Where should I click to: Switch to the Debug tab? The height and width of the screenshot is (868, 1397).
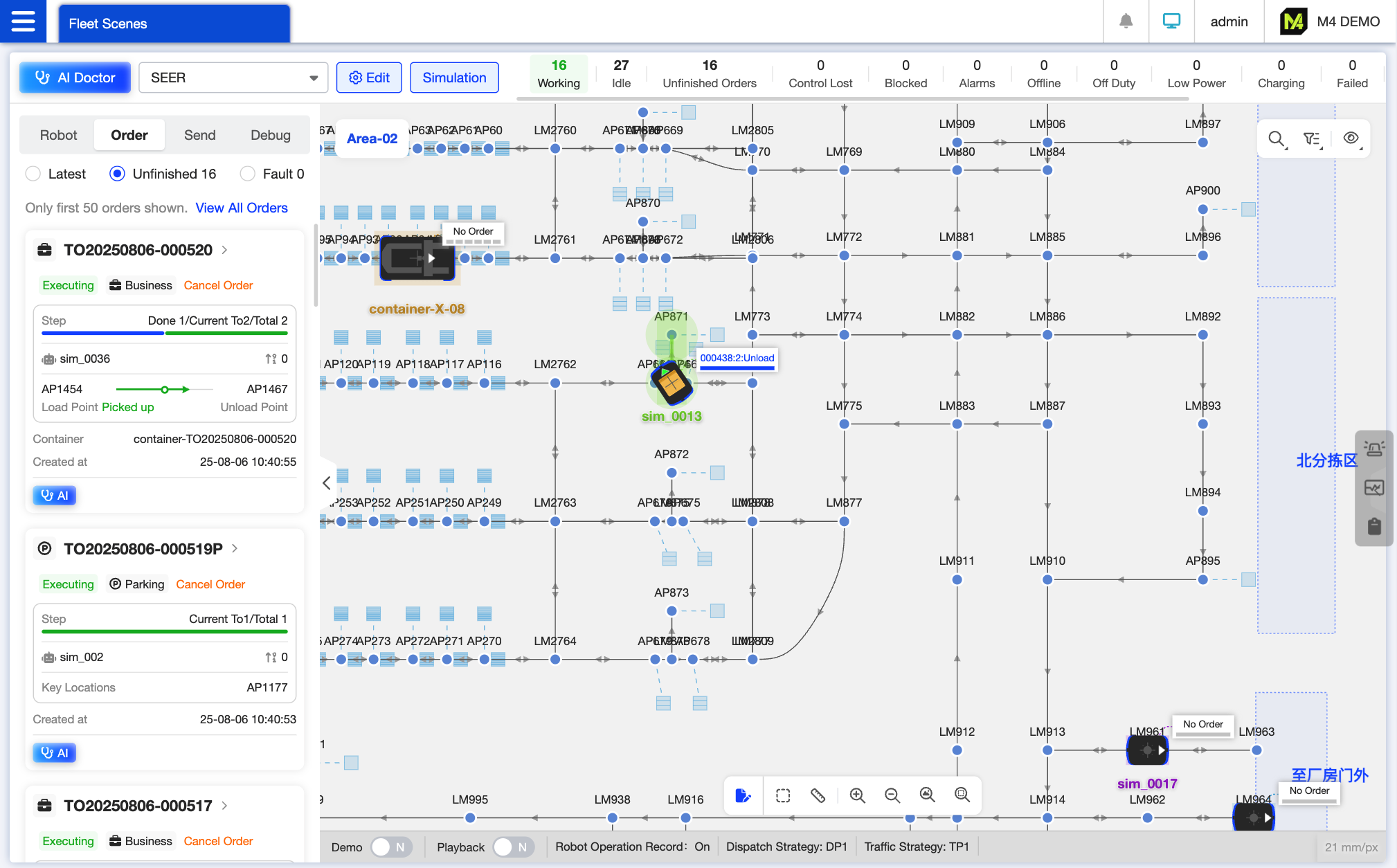coord(270,135)
